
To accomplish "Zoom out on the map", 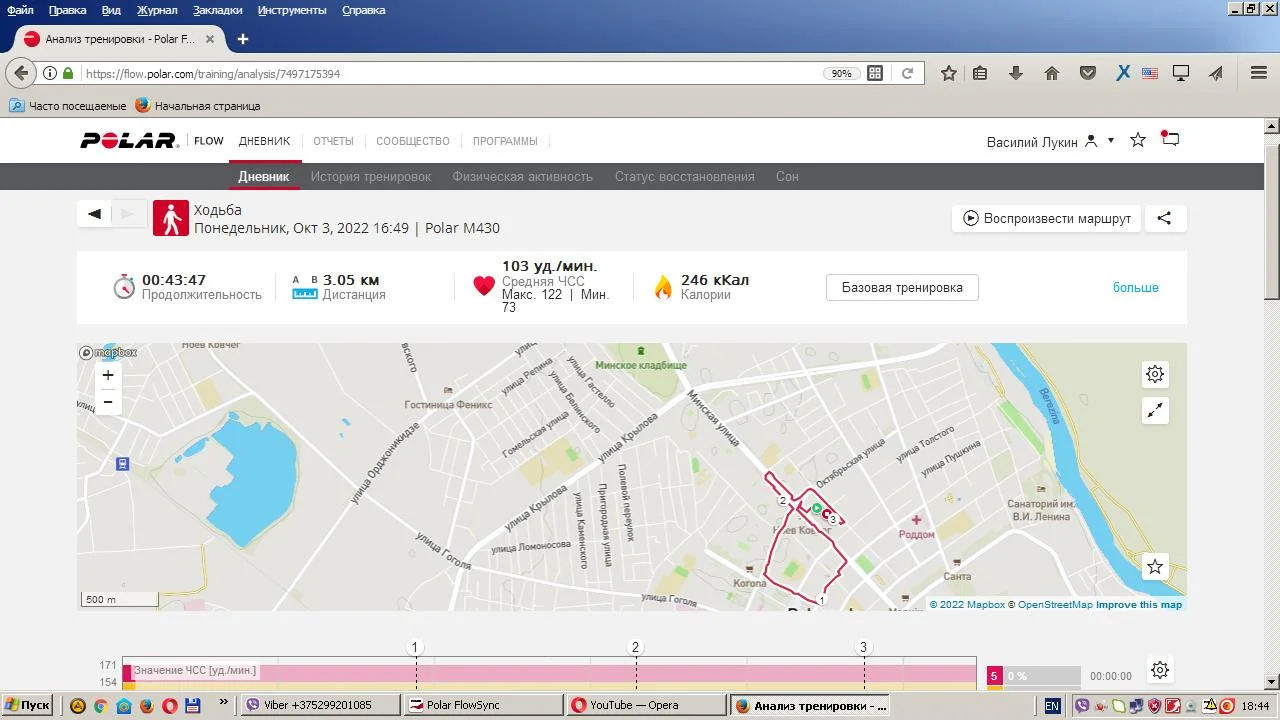I will (108, 402).
